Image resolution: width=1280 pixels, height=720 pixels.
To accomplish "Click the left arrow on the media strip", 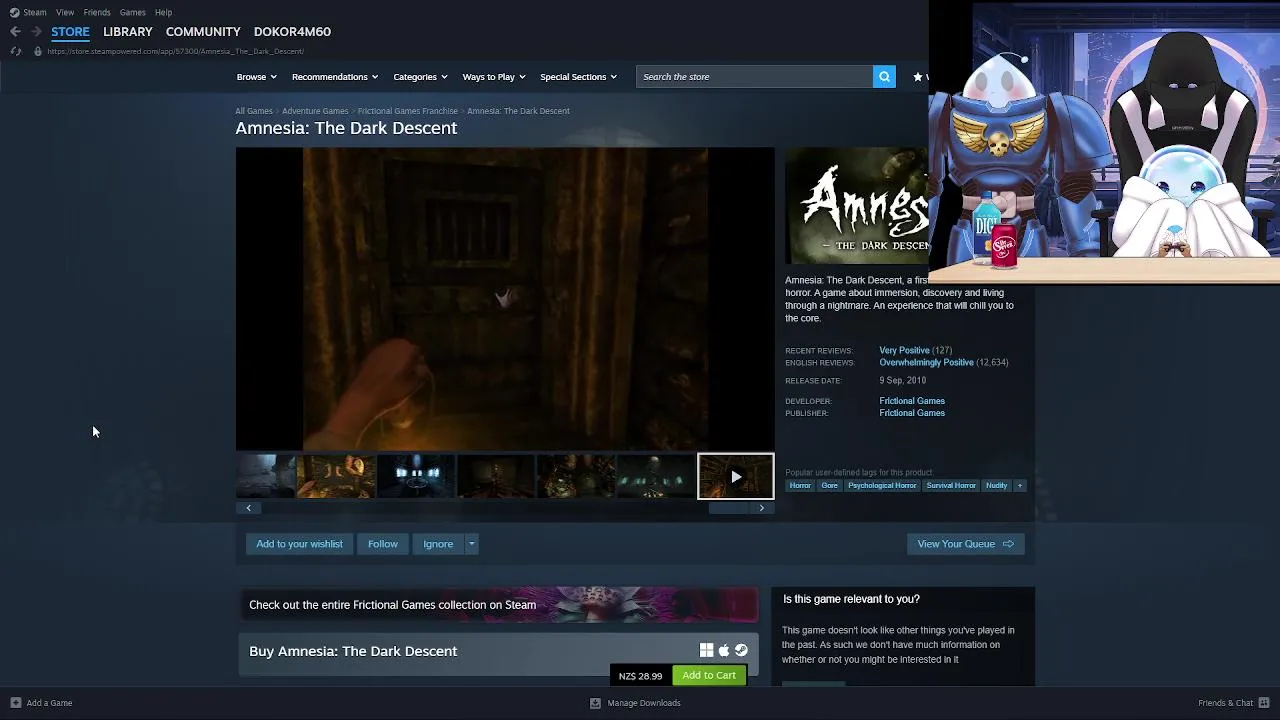I will [248, 508].
